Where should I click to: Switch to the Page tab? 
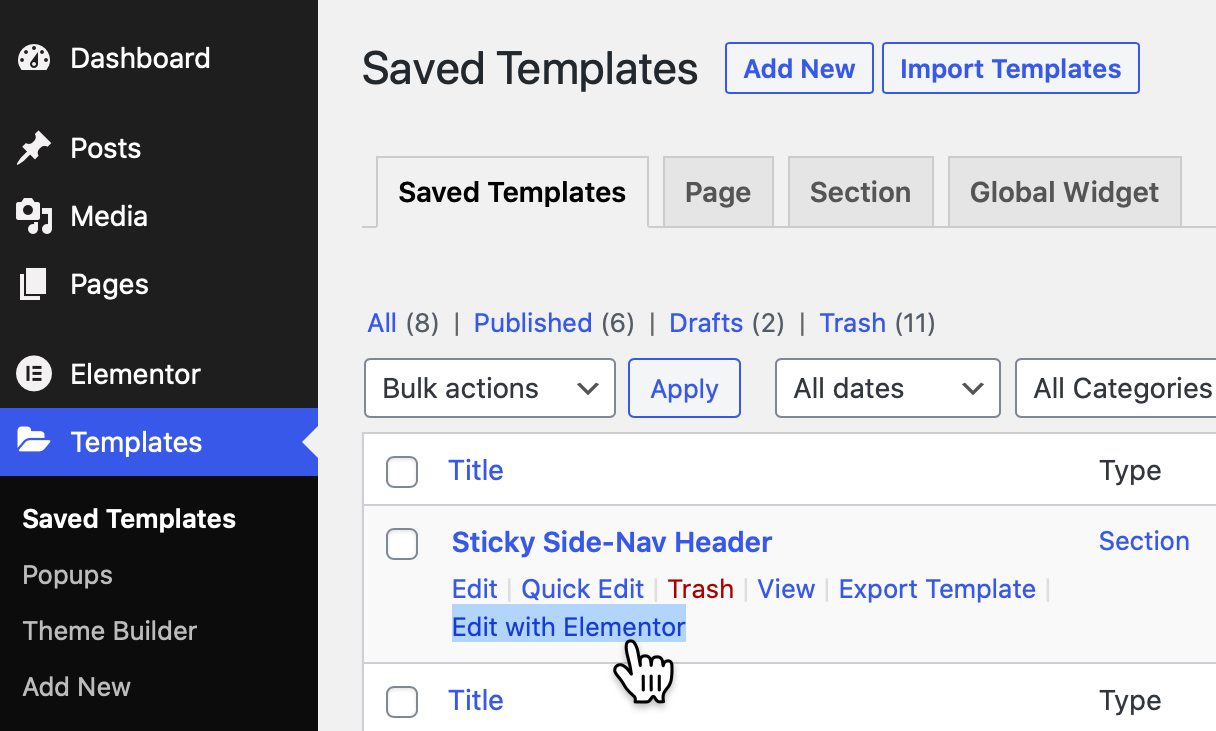[717, 192]
